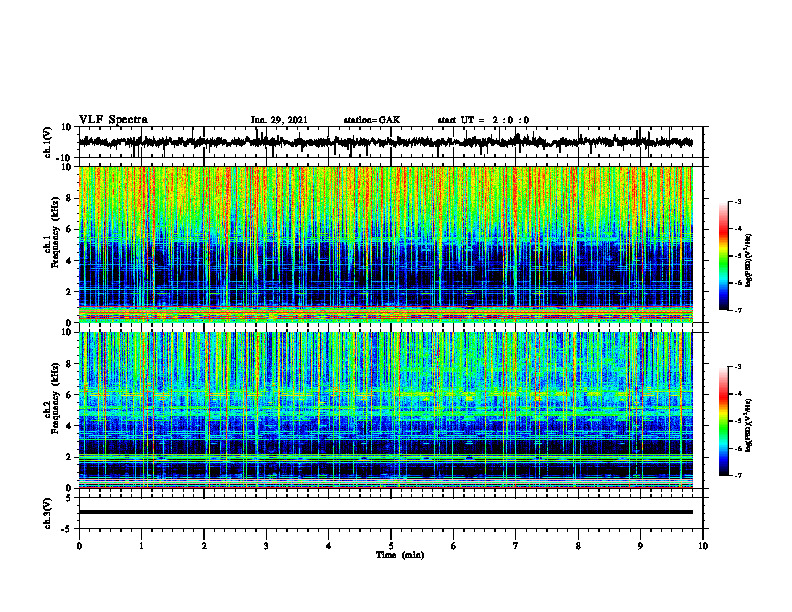Click the "-7" tick on the ch.2 colorbar
792x612 pixels.
[x=737, y=476]
